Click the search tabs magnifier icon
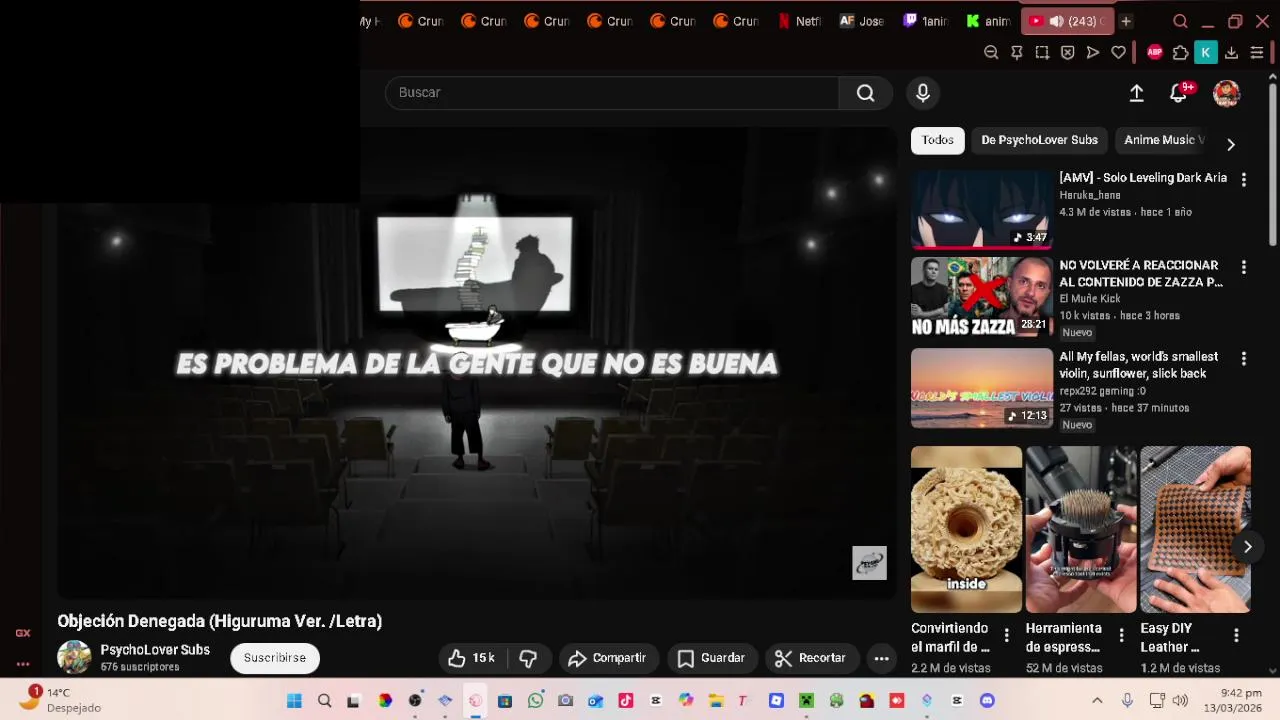 tap(1180, 21)
